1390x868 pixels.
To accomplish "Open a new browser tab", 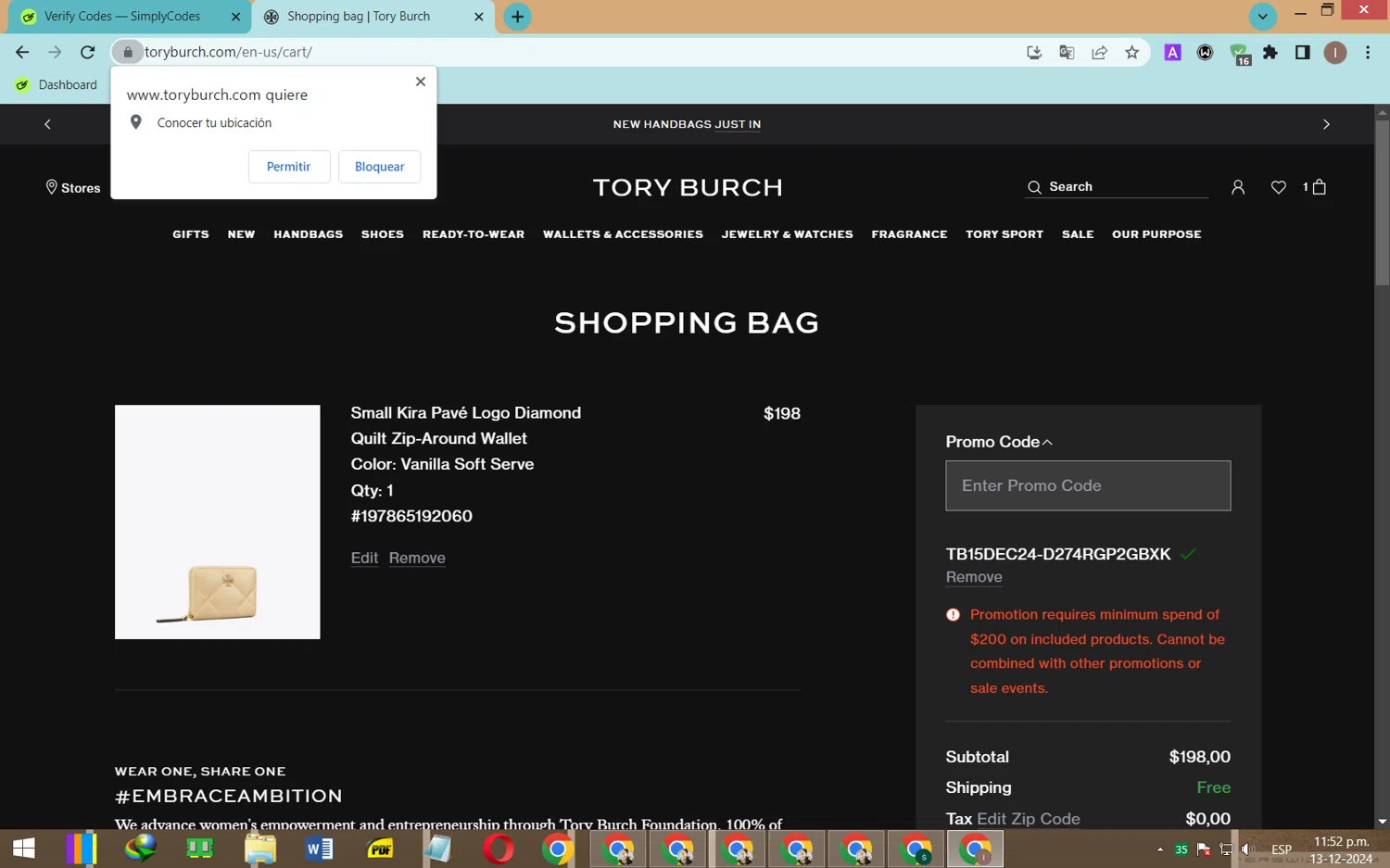I will pos(517,17).
